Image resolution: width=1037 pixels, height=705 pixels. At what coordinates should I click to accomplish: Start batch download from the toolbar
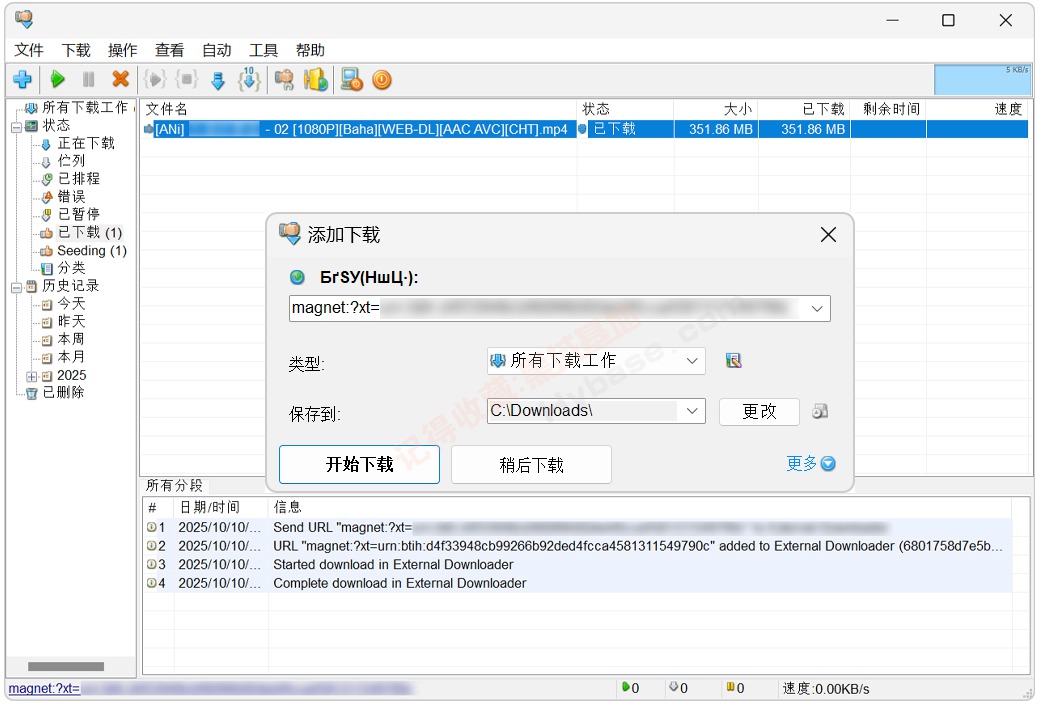click(x=153, y=80)
